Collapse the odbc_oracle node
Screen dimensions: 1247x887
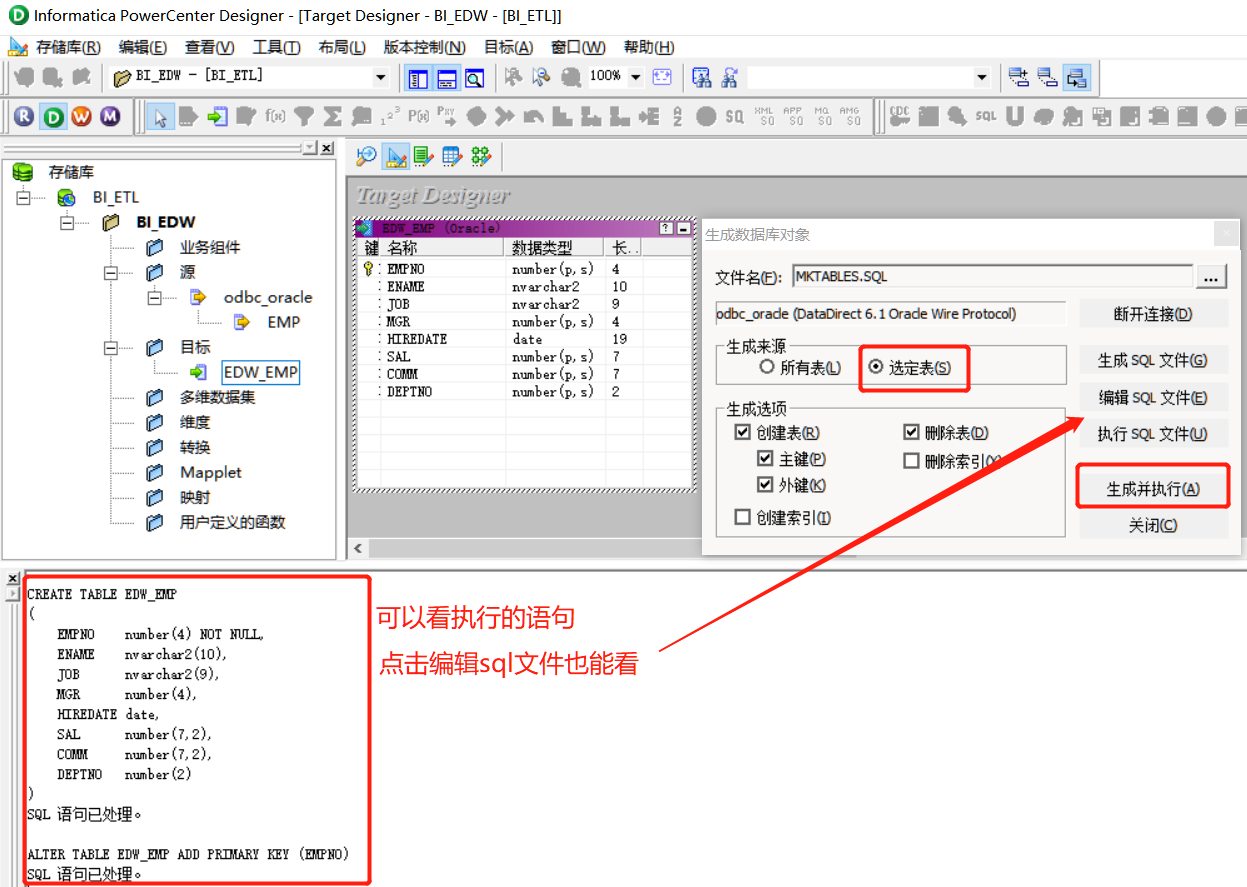point(154,297)
